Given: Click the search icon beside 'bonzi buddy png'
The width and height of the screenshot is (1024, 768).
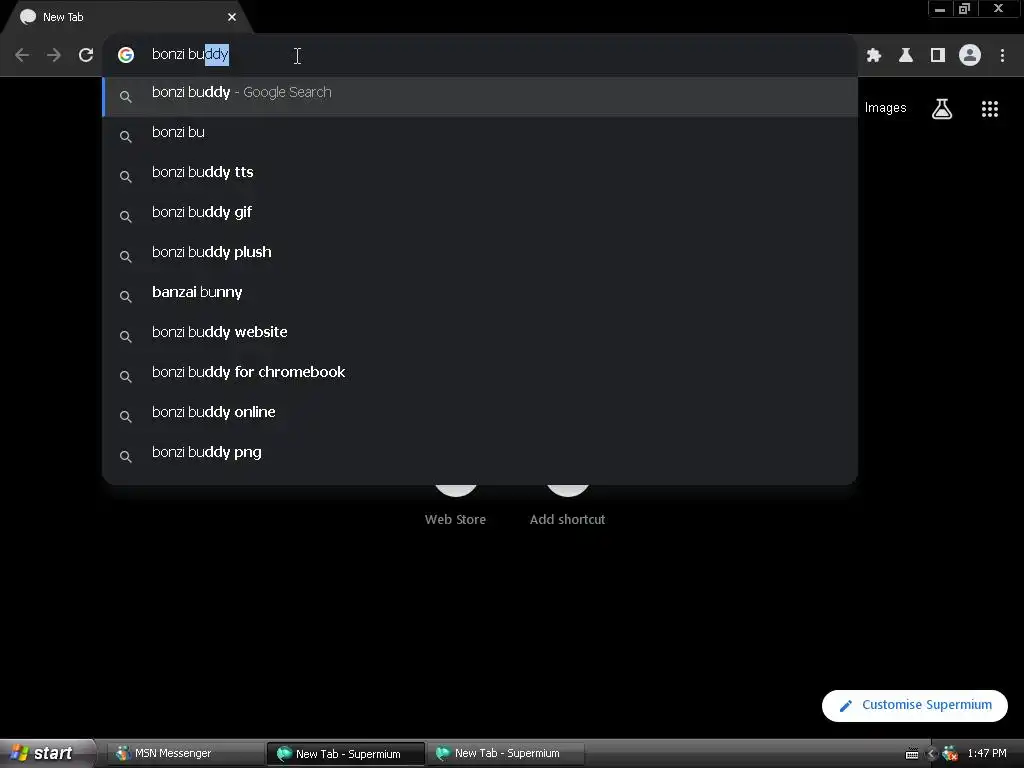Looking at the screenshot, I should (126, 456).
